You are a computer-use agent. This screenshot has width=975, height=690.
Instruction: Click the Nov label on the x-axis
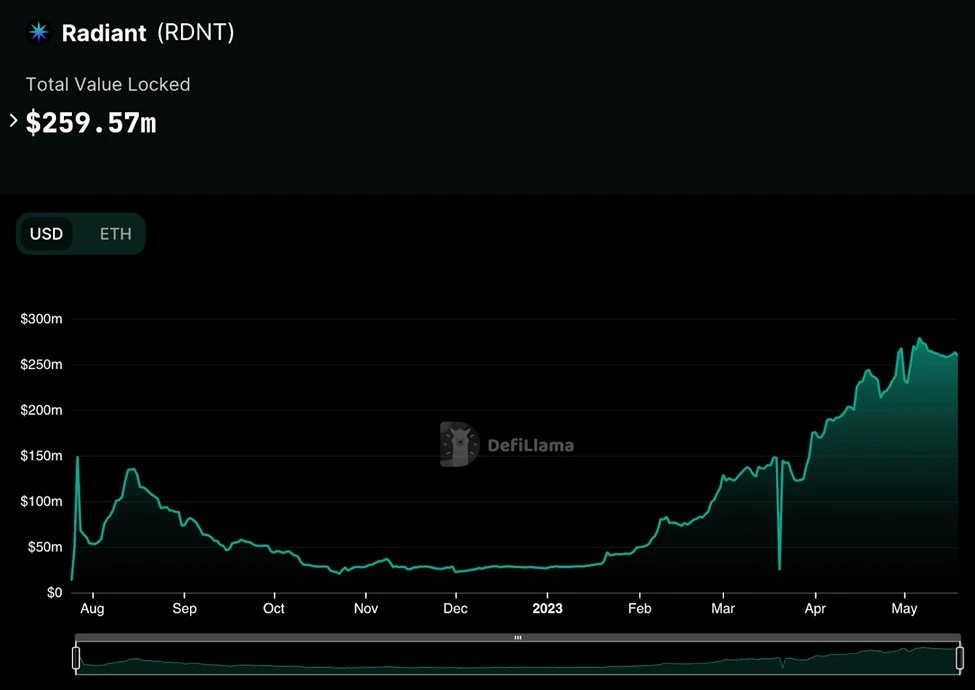click(366, 608)
